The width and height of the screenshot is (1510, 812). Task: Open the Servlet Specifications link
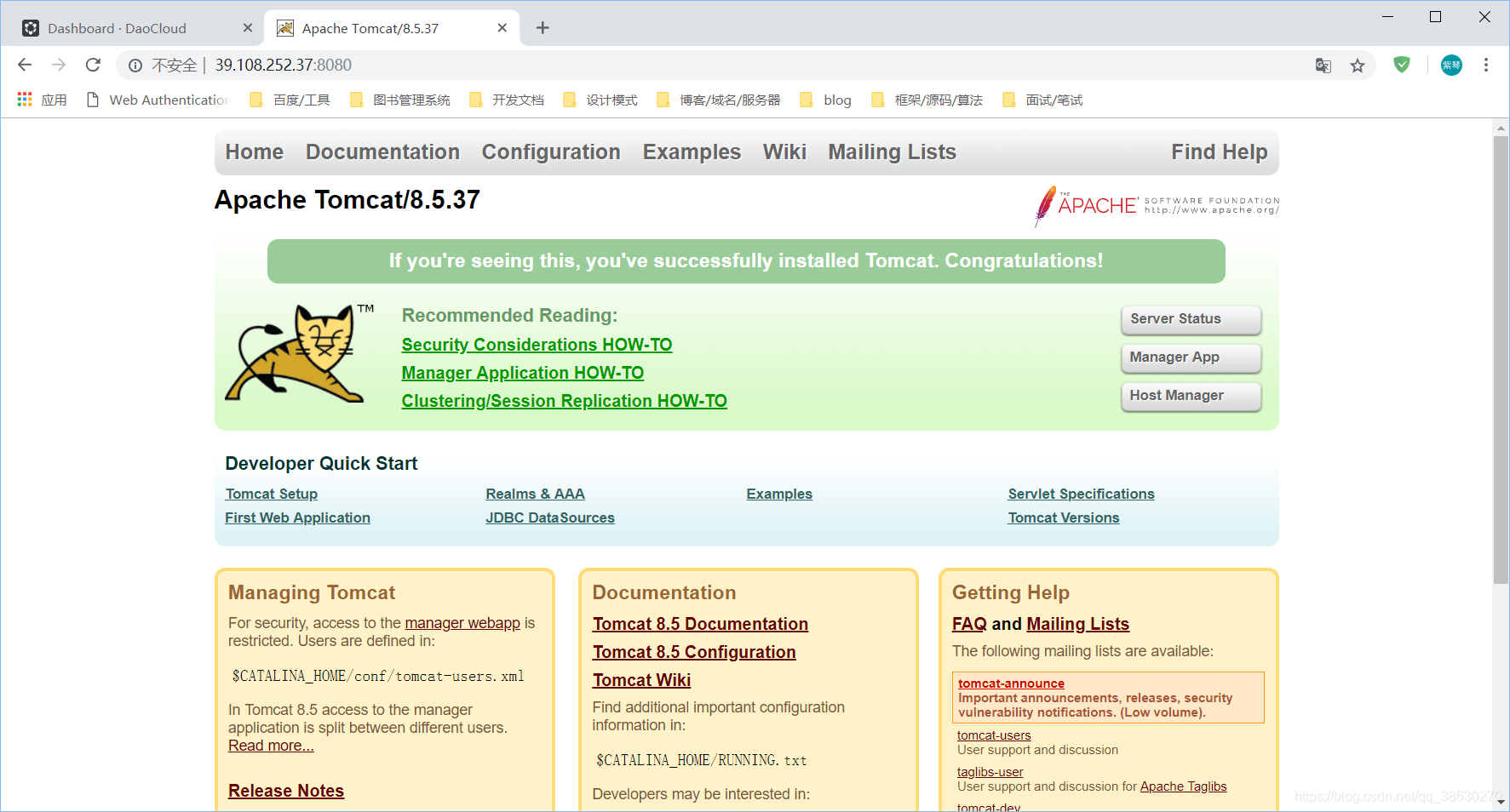coord(1082,494)
